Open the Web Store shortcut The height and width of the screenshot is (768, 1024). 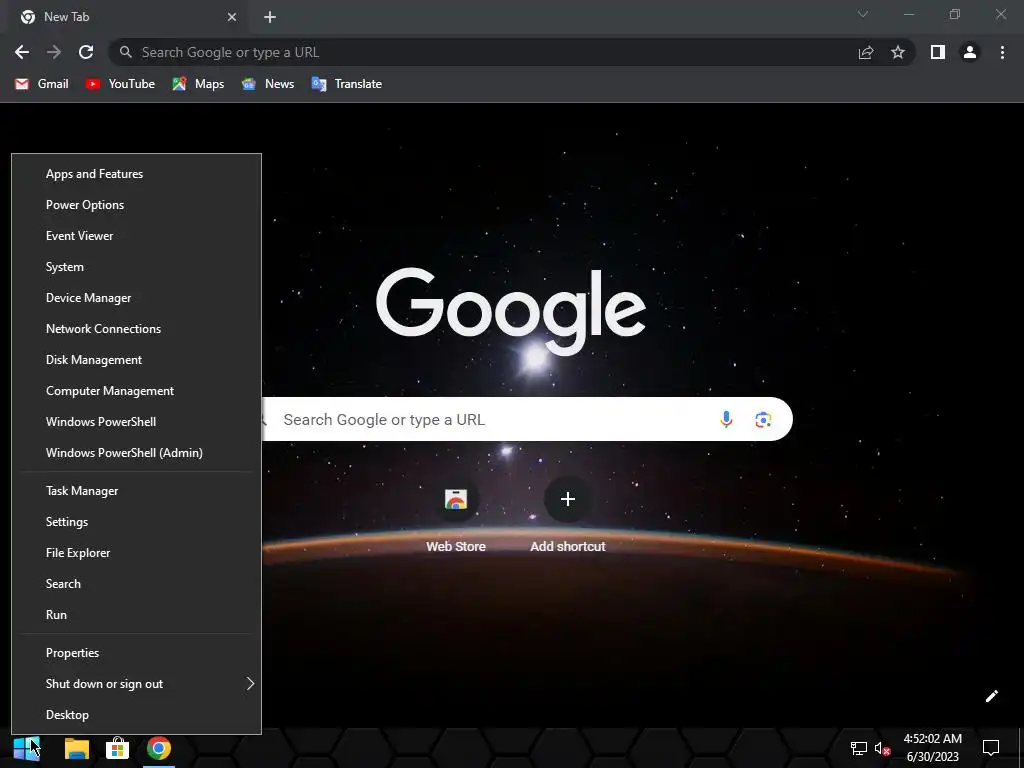click(x=456, y=515)
